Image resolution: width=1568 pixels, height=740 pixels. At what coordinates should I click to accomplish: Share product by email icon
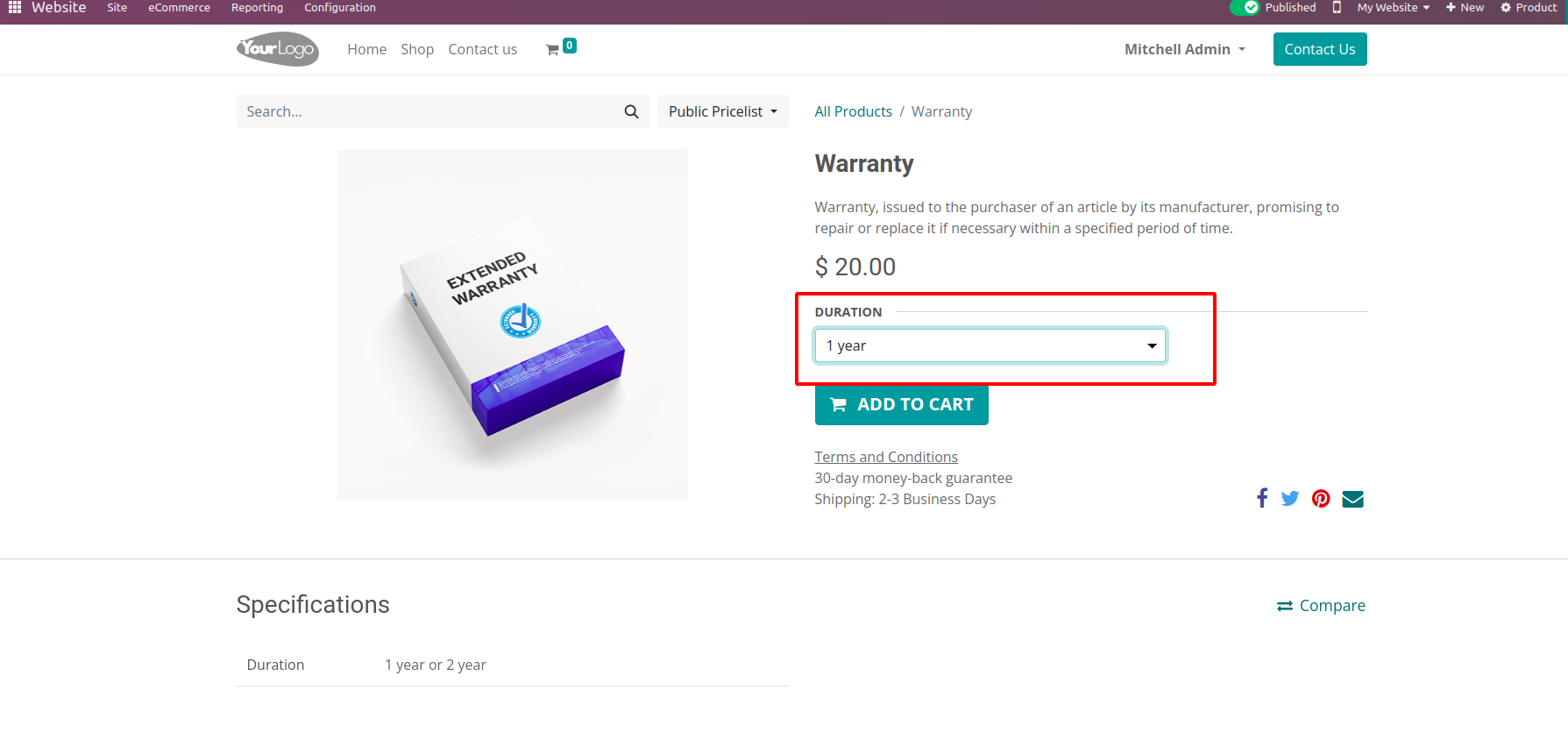pyautogui.click(x=1352, y=499)
